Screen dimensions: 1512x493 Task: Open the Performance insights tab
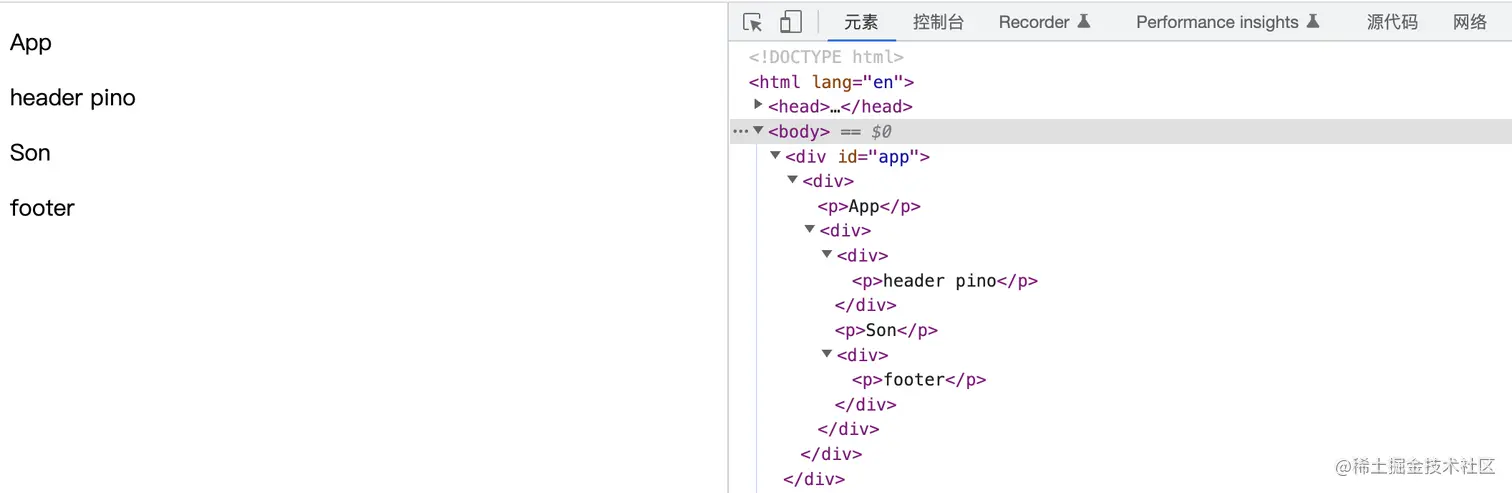pyautogui.click(x=1217, y=22)
